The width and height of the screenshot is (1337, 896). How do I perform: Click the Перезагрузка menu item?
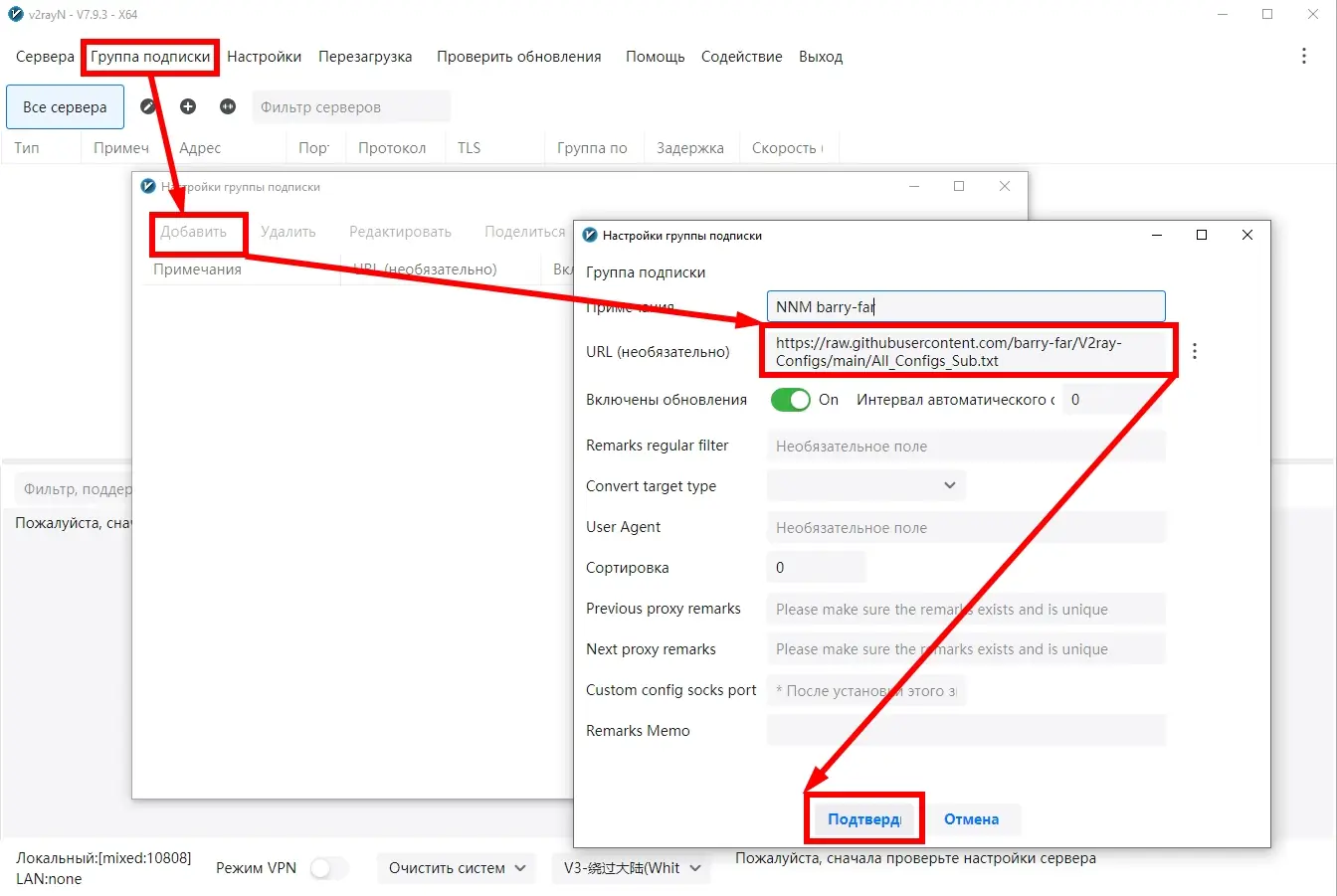coord(365,57)
